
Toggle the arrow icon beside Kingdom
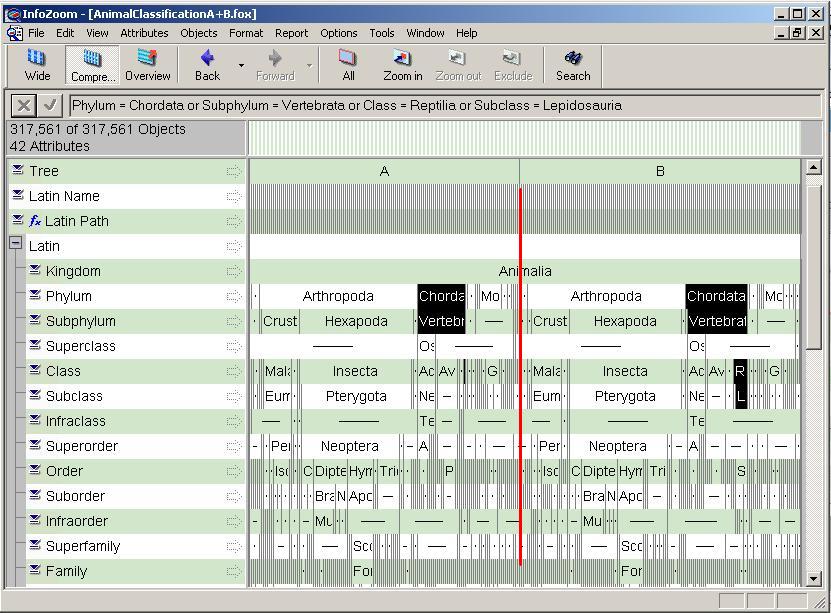(234, 271)
